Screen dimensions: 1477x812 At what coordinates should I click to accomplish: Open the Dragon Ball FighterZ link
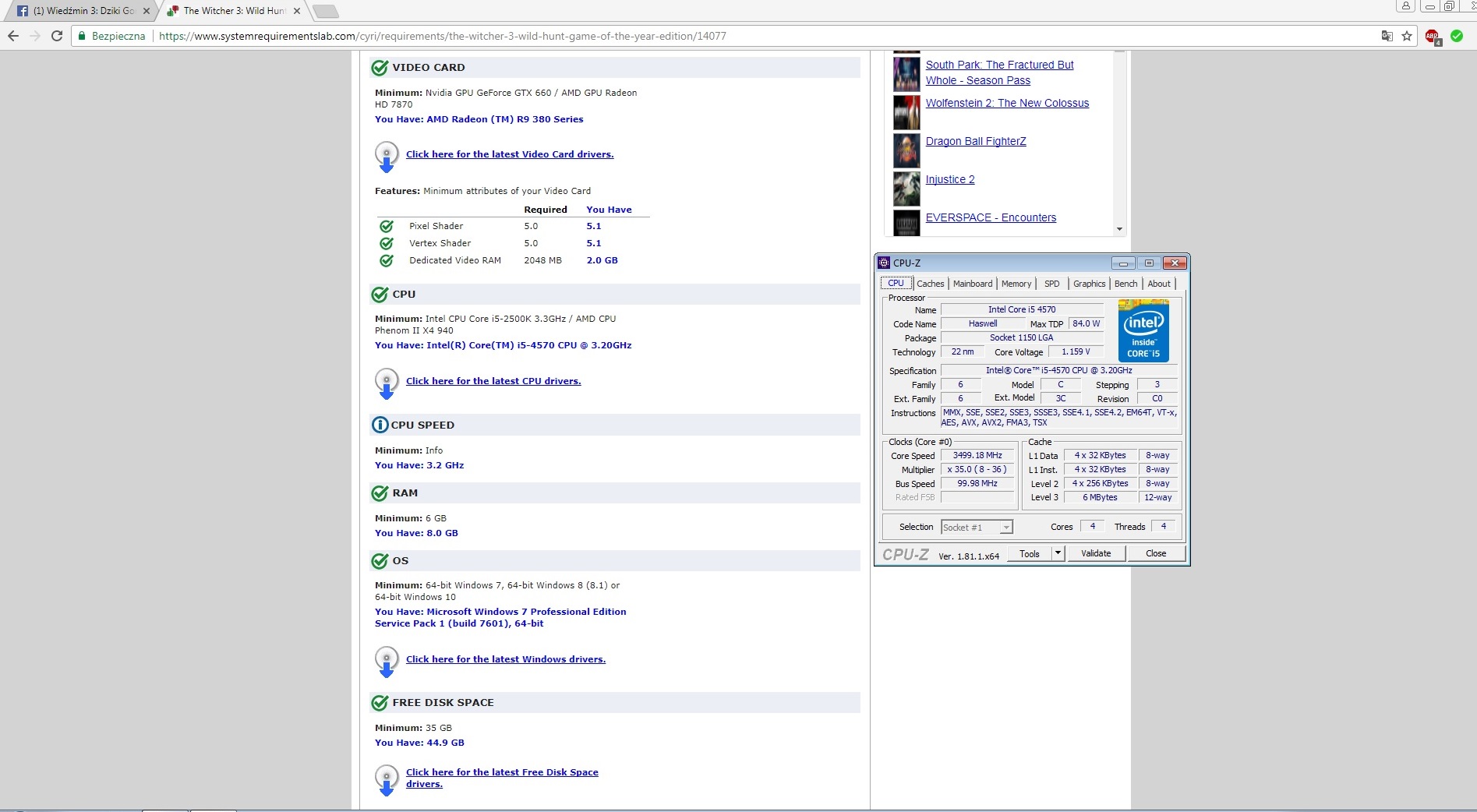[976, 141]
